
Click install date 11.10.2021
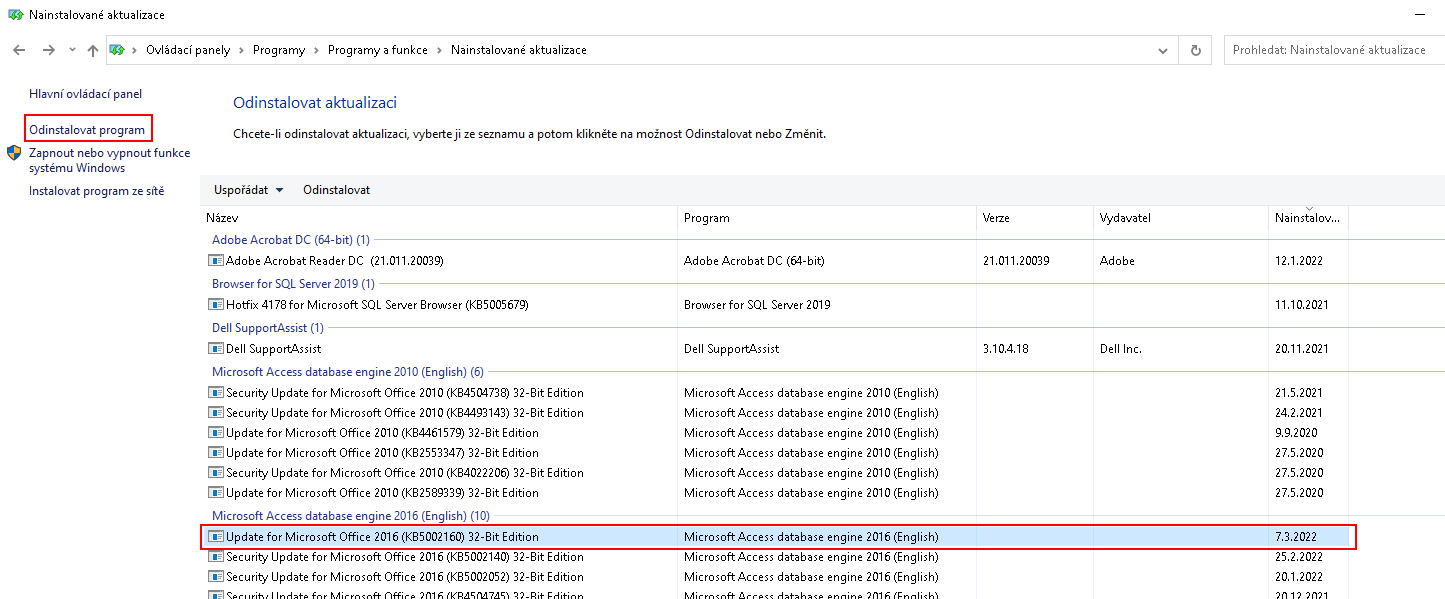tap(1302, 305)
